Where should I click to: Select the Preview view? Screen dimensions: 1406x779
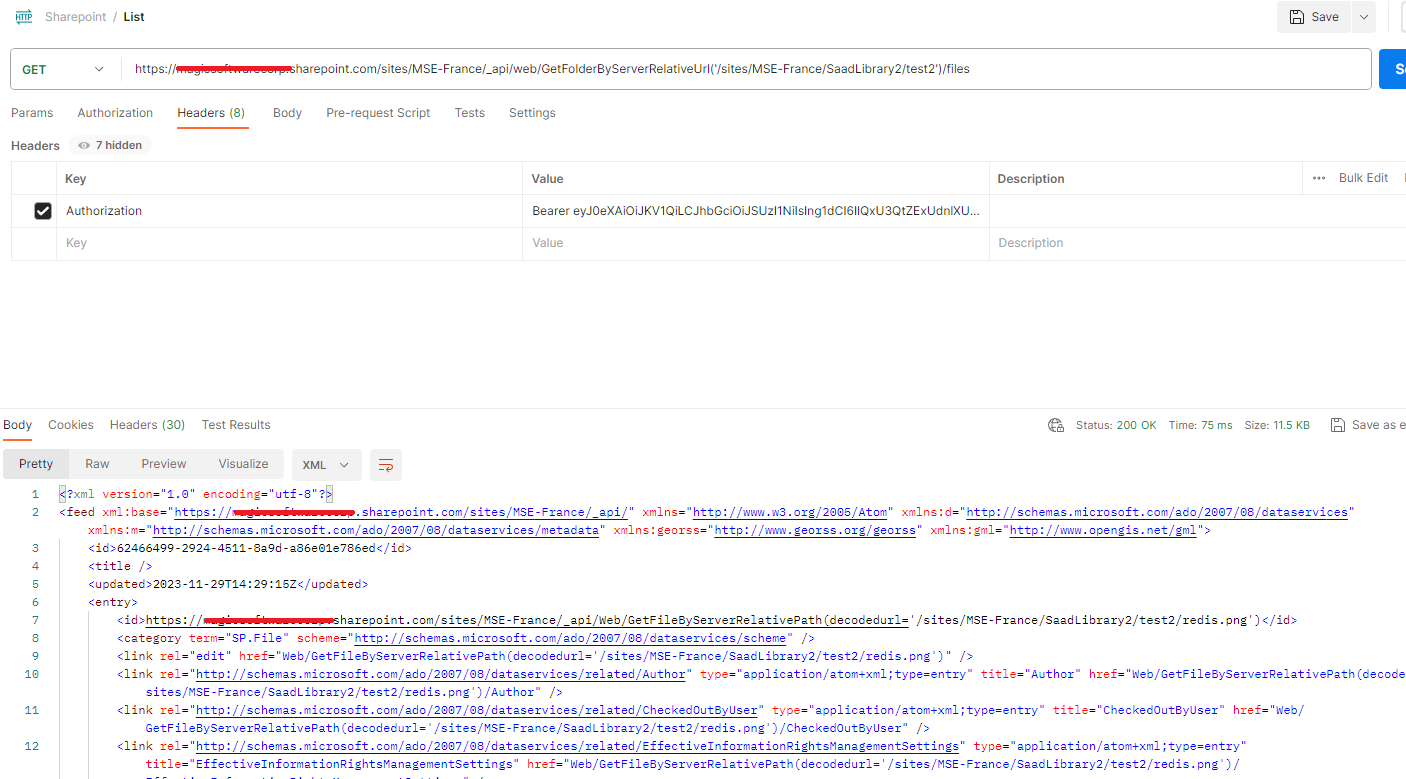(x=164, y=464)
